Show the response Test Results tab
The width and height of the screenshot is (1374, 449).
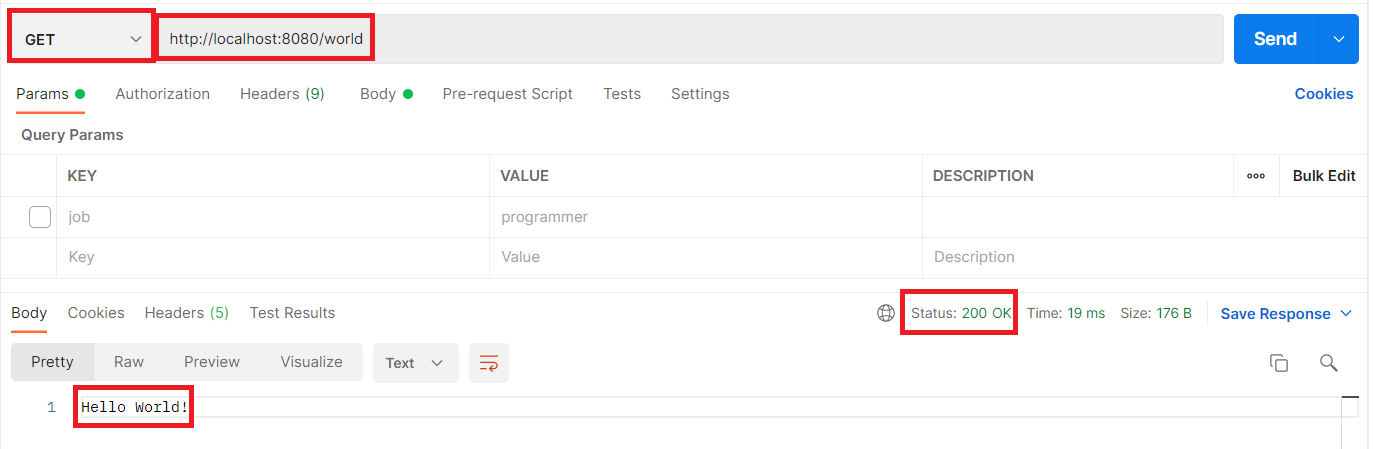point(292,313)
